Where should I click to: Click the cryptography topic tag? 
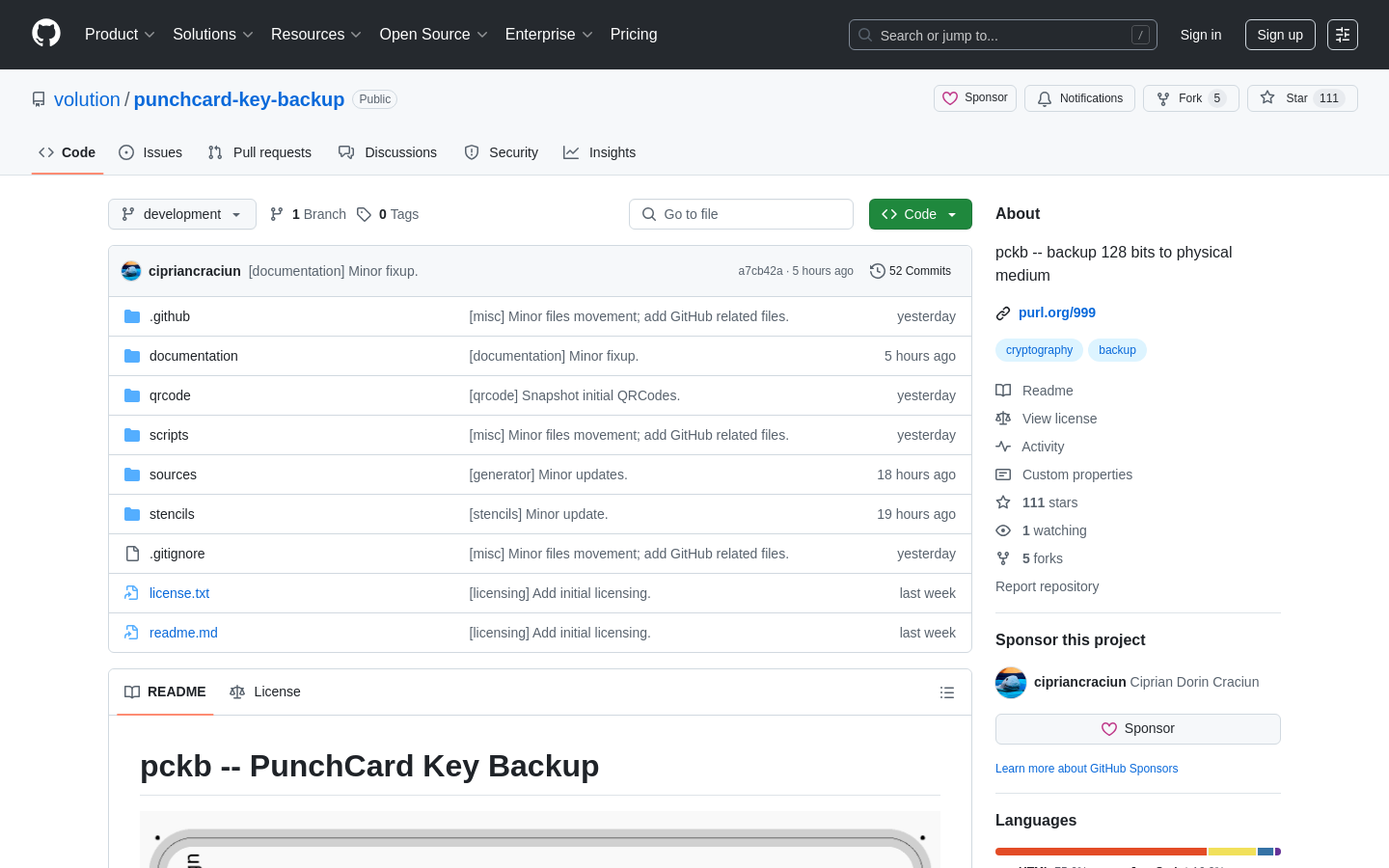1039,350
